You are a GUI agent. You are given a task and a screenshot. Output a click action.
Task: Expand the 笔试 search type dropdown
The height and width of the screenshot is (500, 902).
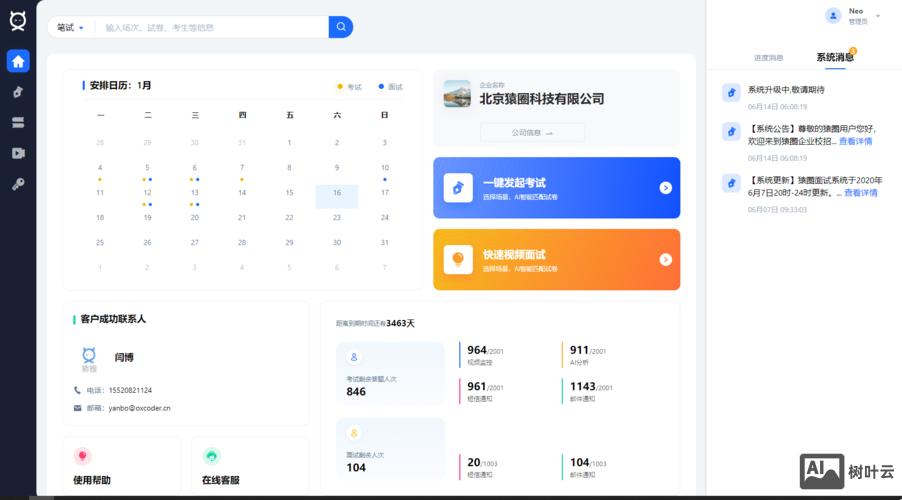(70, 28)
